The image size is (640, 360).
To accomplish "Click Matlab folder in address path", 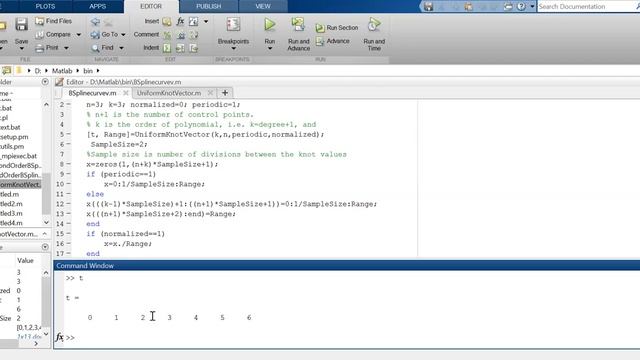I will 62,71.
